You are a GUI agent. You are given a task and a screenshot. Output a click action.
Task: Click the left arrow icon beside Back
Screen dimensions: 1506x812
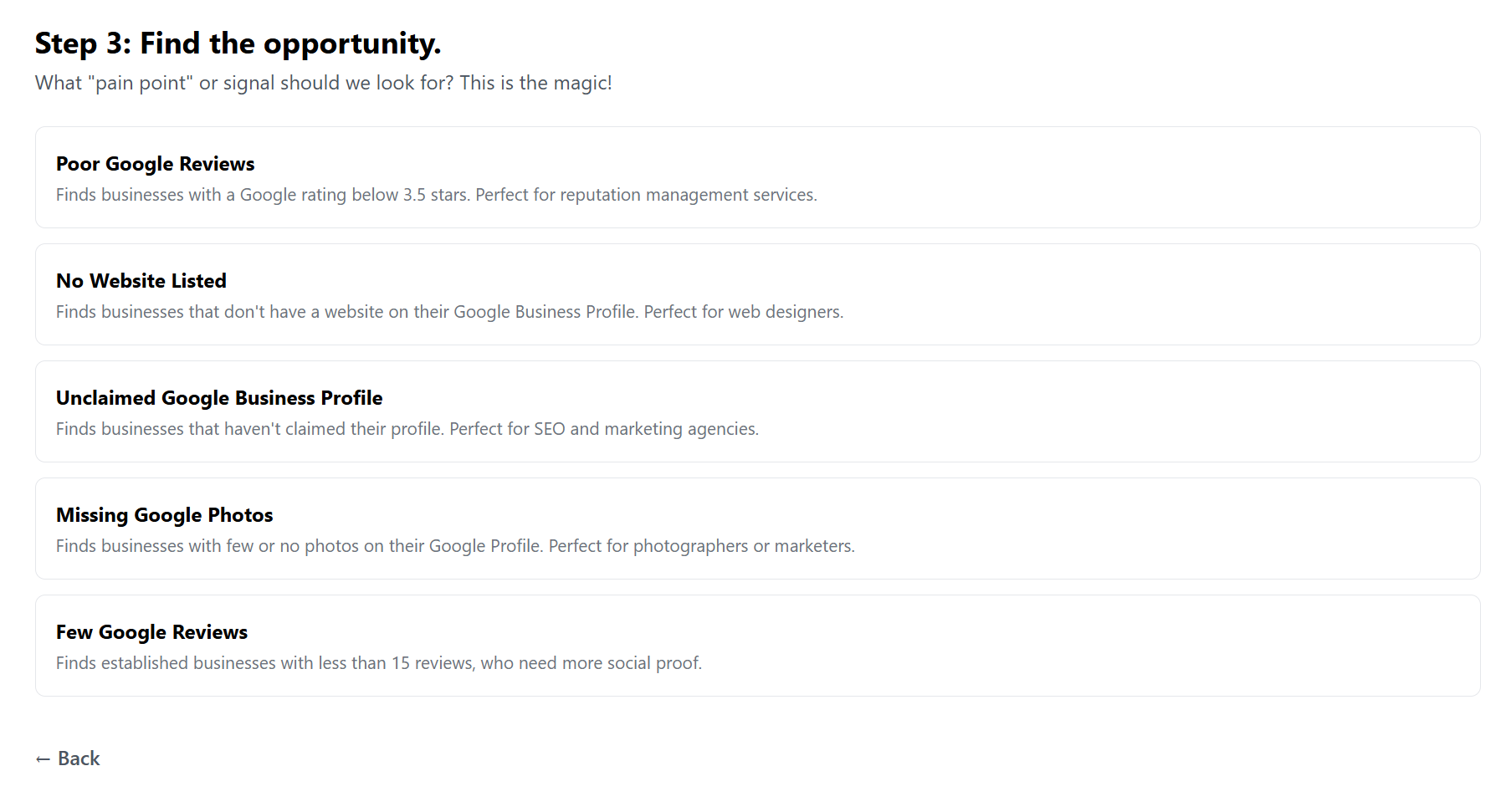43,759
